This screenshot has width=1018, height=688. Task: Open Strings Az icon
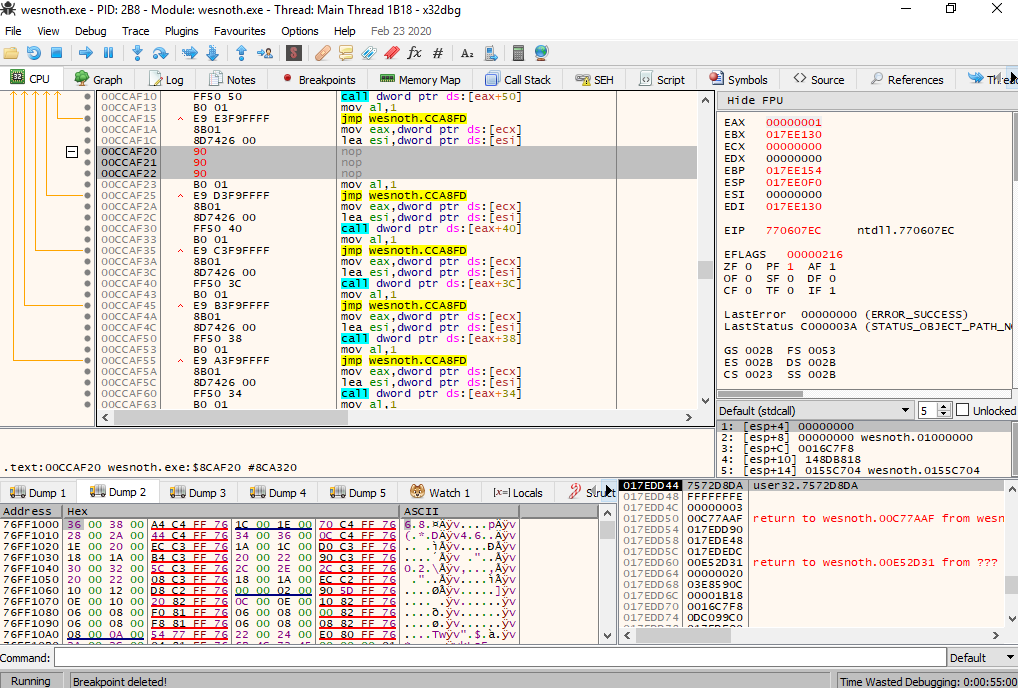tap(467, 53)
